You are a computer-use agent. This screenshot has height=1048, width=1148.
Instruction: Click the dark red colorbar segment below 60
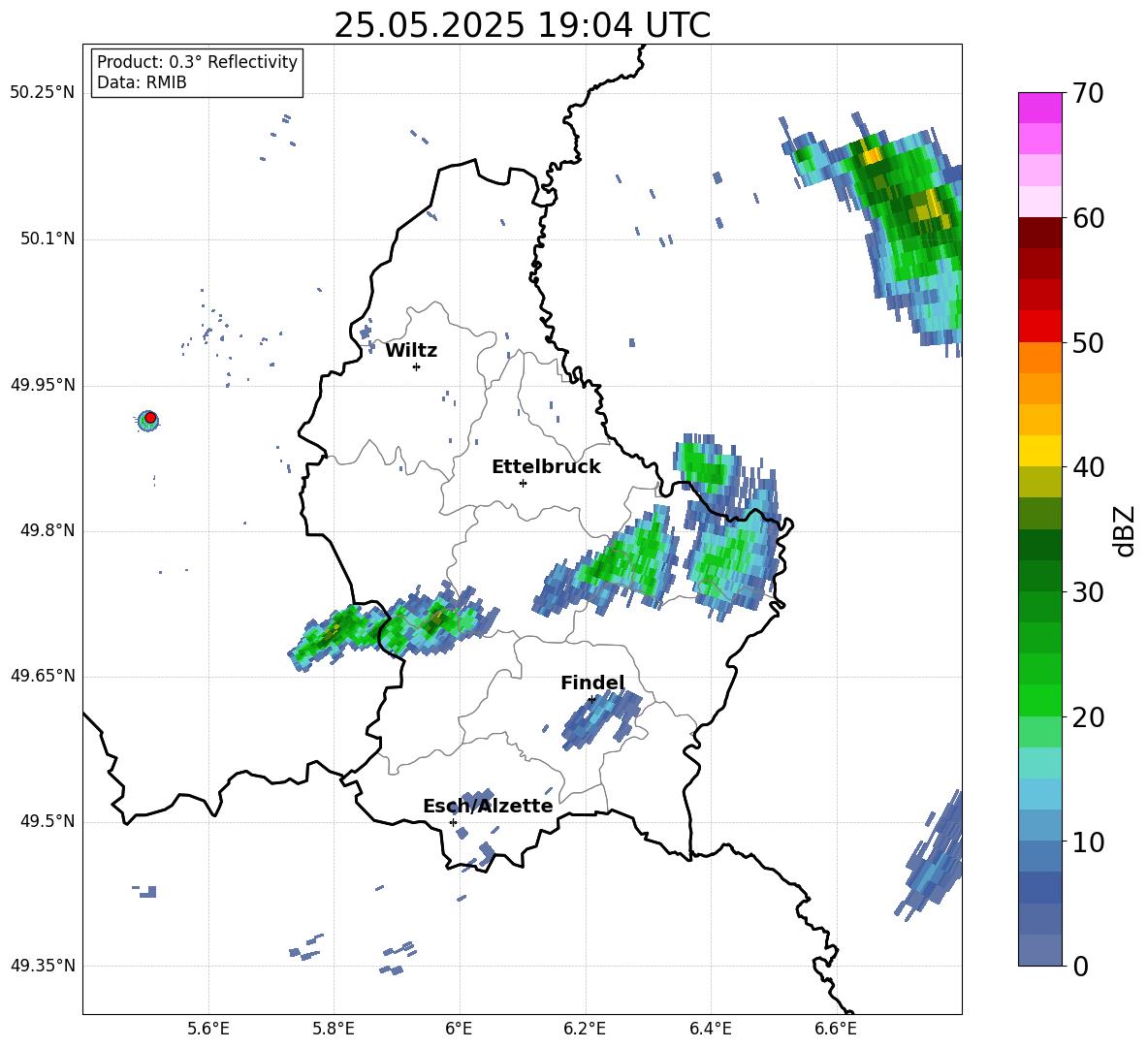(1039, 233)
